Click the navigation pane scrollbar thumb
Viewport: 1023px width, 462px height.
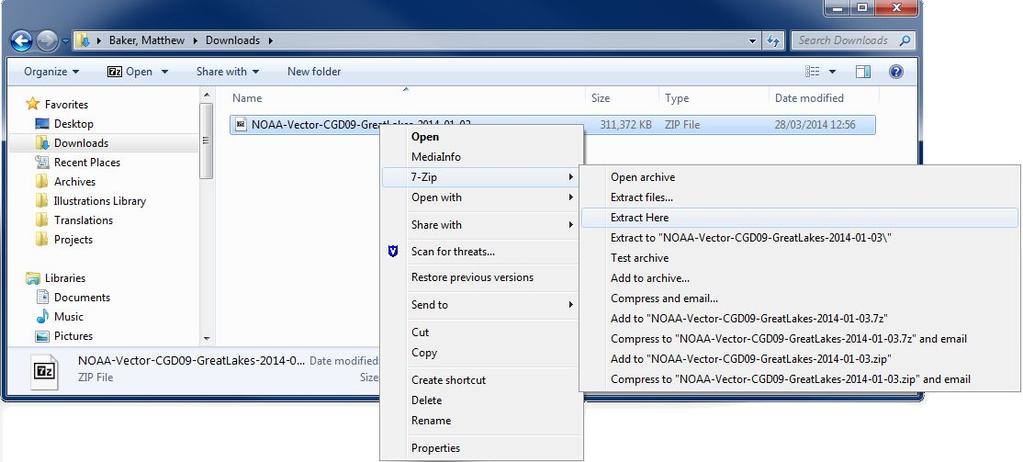206,140
